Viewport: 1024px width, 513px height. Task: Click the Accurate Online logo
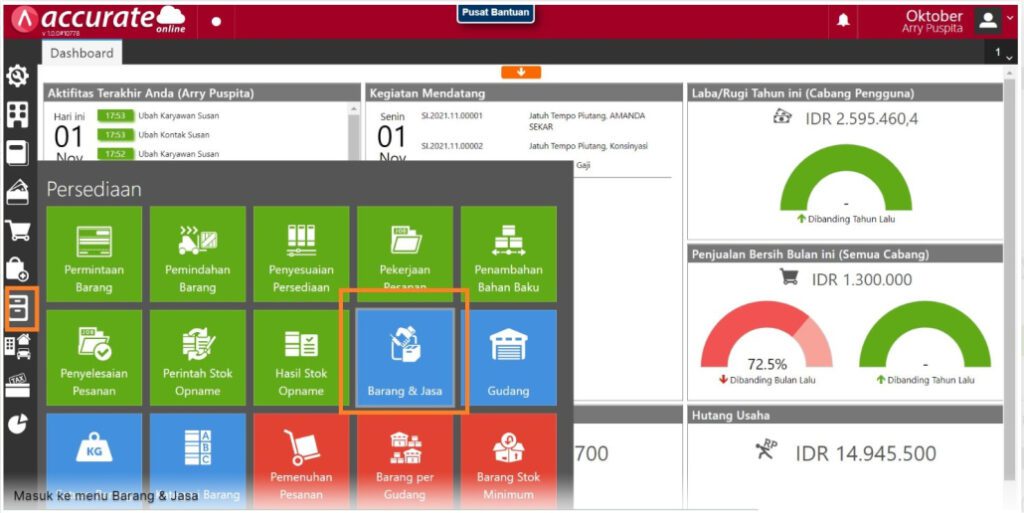99,20
